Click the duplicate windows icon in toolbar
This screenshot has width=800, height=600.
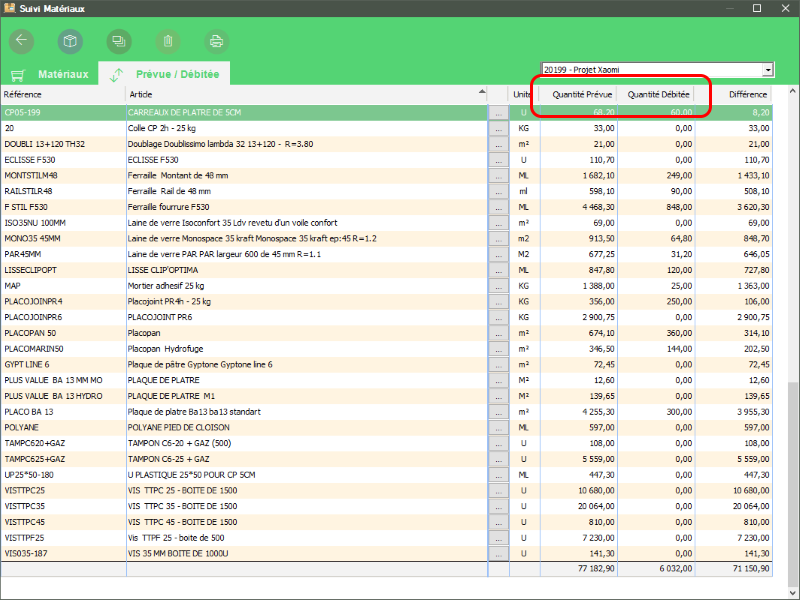pyautogui.click(x=119, y=41)
